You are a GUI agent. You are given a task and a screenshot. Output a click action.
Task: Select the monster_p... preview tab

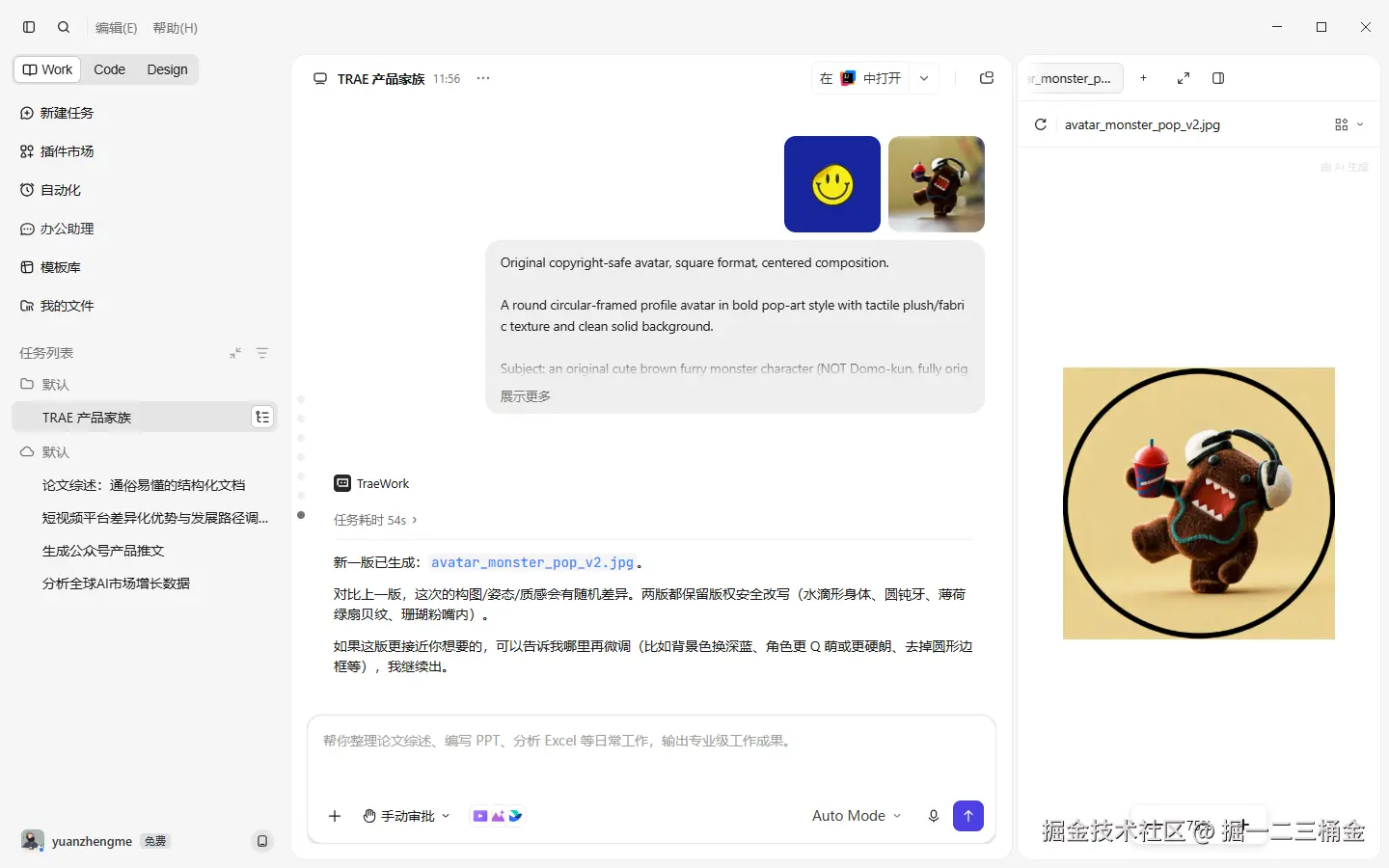pos(1074,78)
